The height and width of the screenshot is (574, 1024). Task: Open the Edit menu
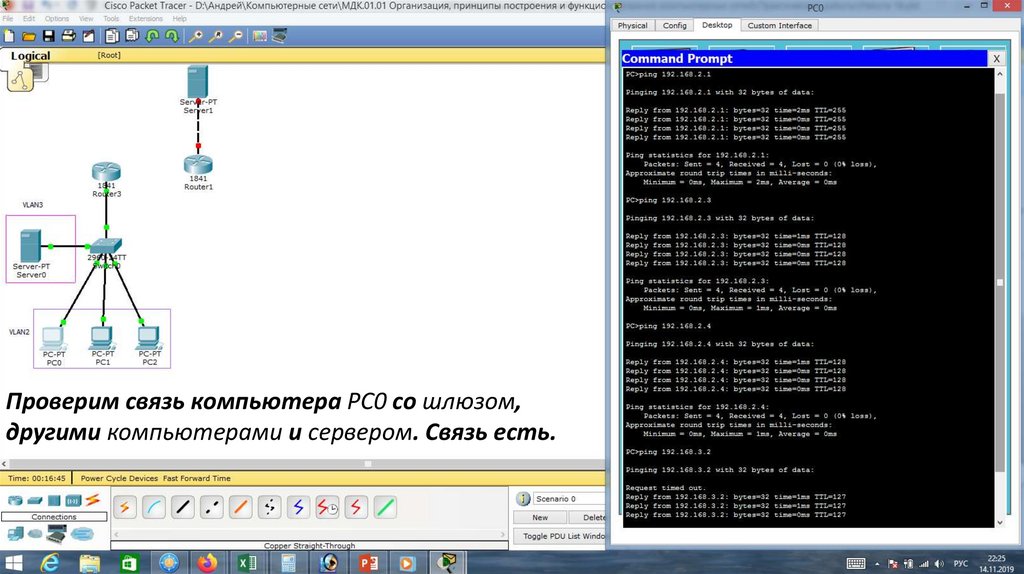point(29,18)
